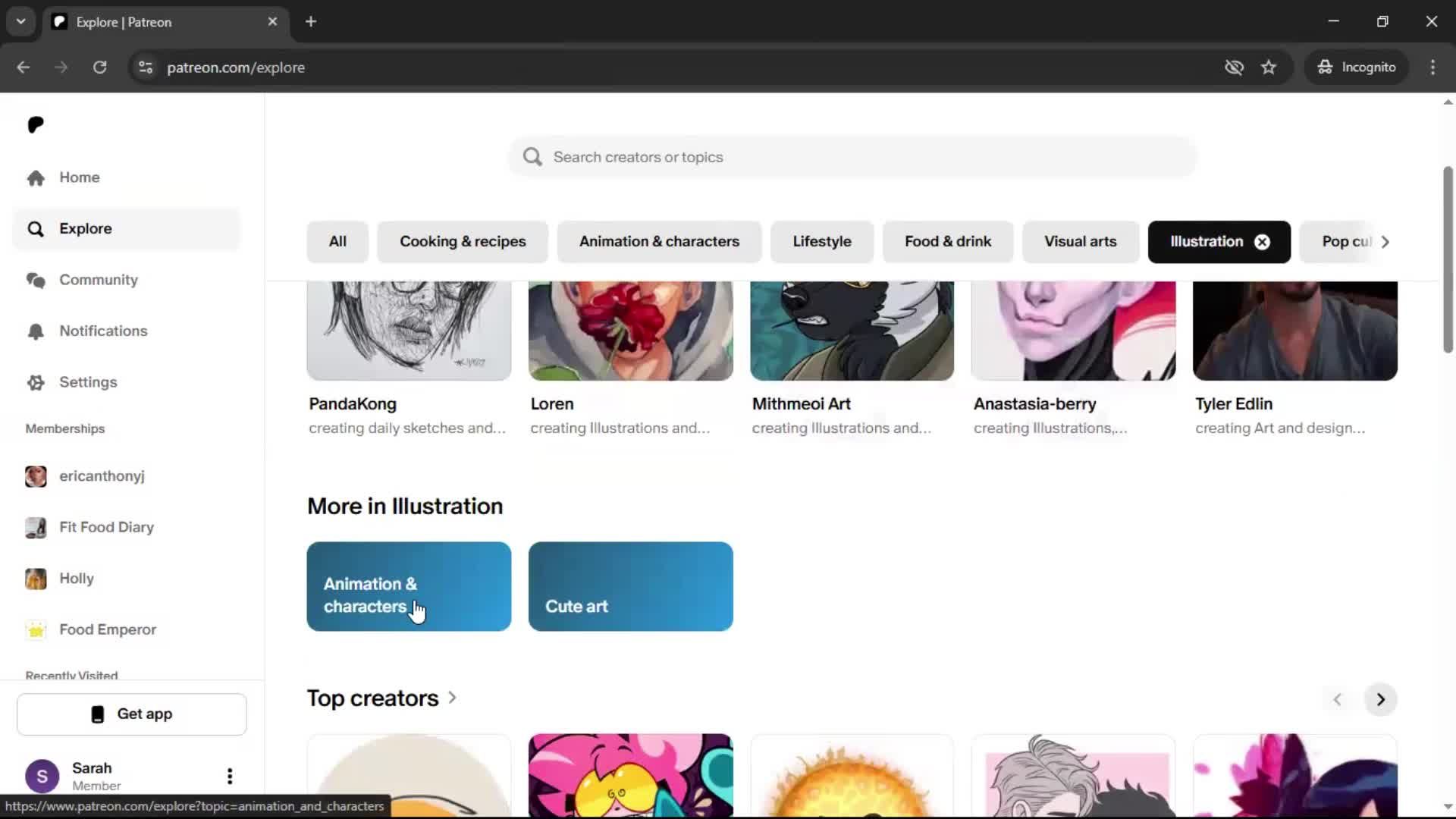Click the Tyler Edlin name link
Screen dimensions: 1456x819
(1234, 404)
